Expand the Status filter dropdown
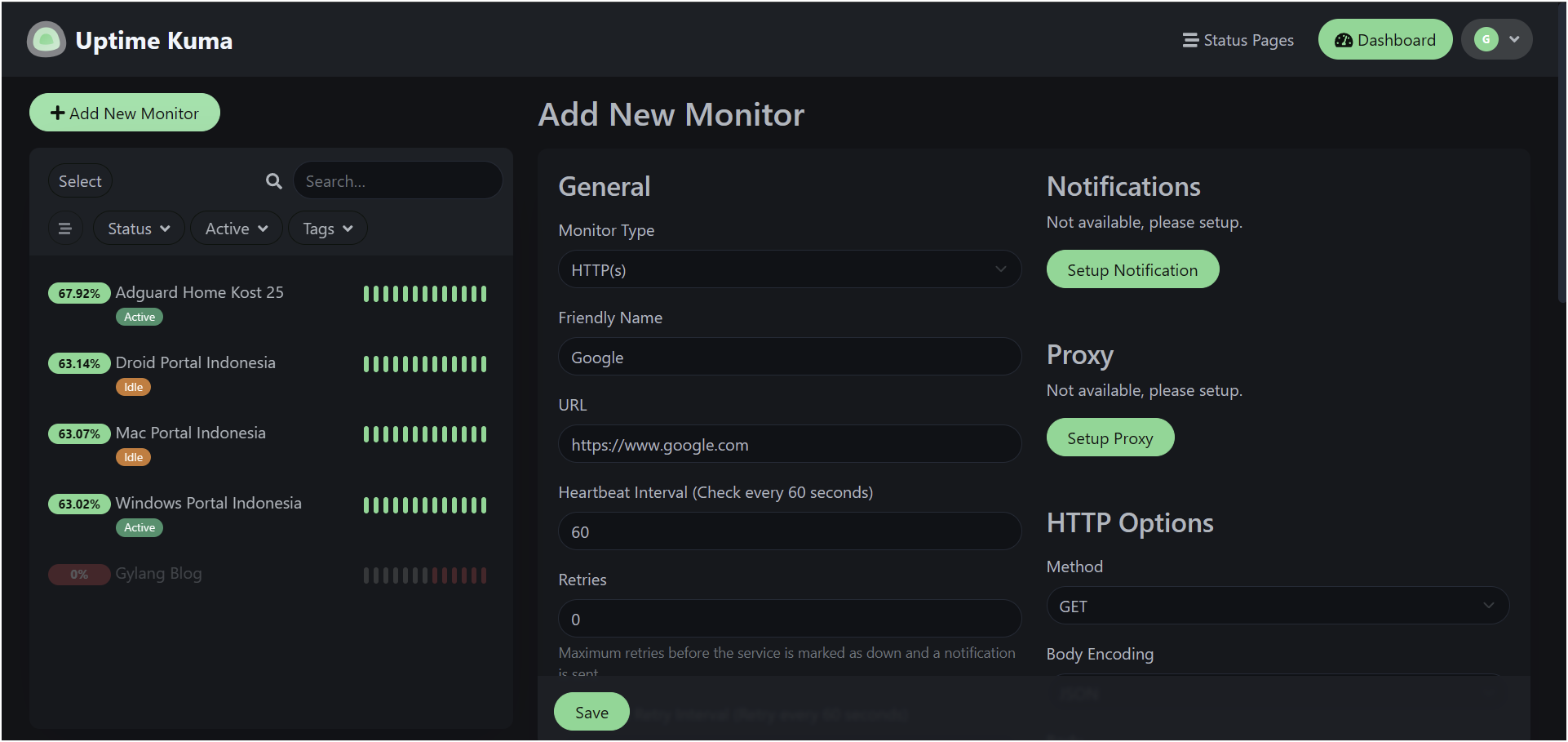 click(139, 229)
